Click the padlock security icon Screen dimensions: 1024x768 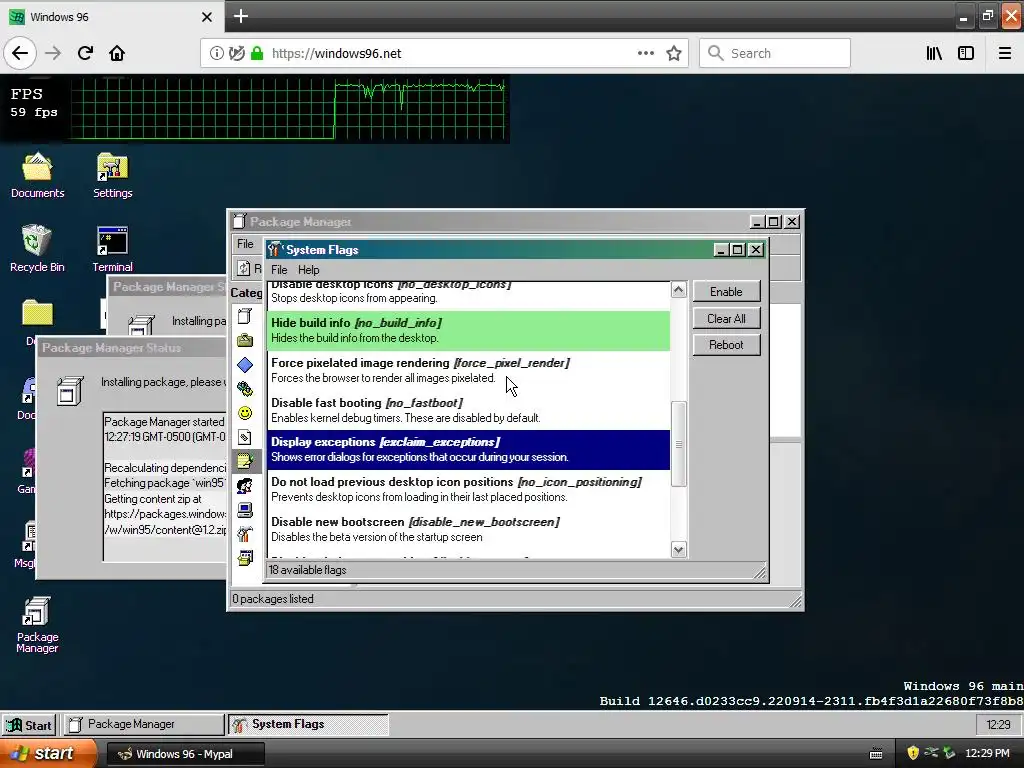(x=257, y=54)
